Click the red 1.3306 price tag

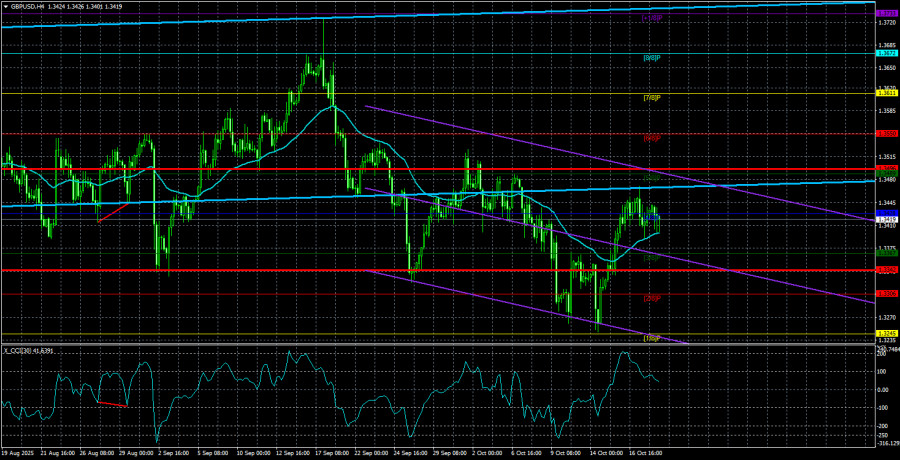pyautogui.click(x=885, y=293)
